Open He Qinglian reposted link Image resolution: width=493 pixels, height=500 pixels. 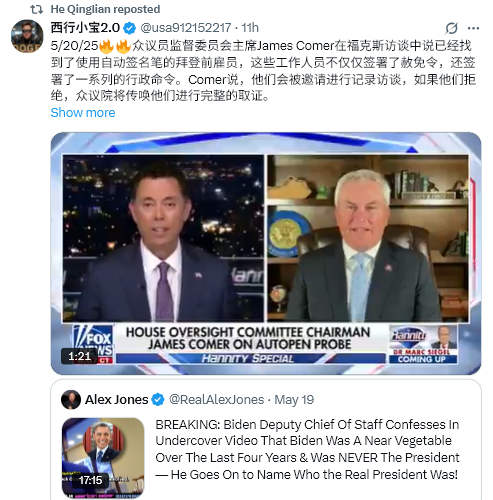(x=105, y=9)
